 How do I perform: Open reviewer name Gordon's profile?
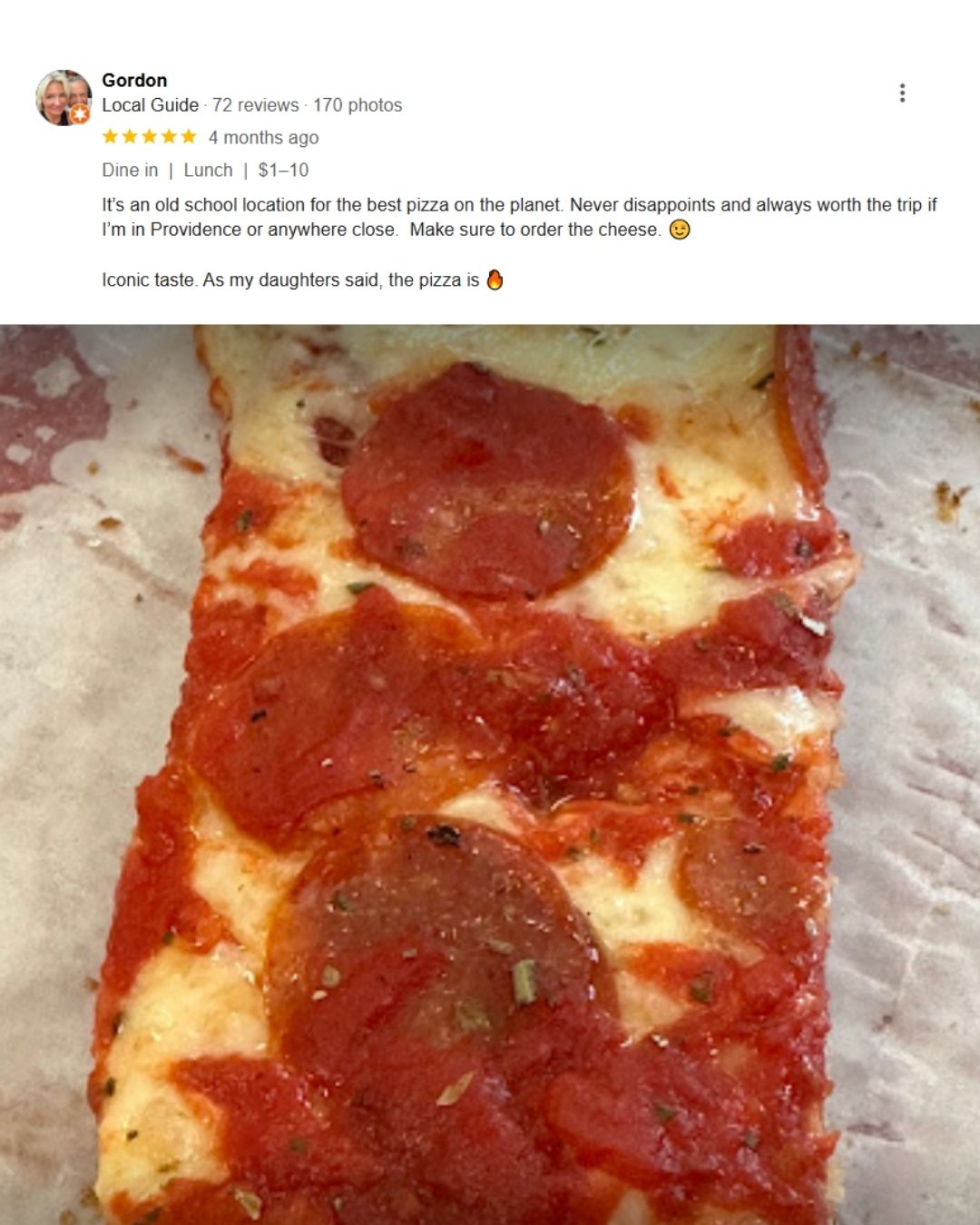click(x=134, y=80)
